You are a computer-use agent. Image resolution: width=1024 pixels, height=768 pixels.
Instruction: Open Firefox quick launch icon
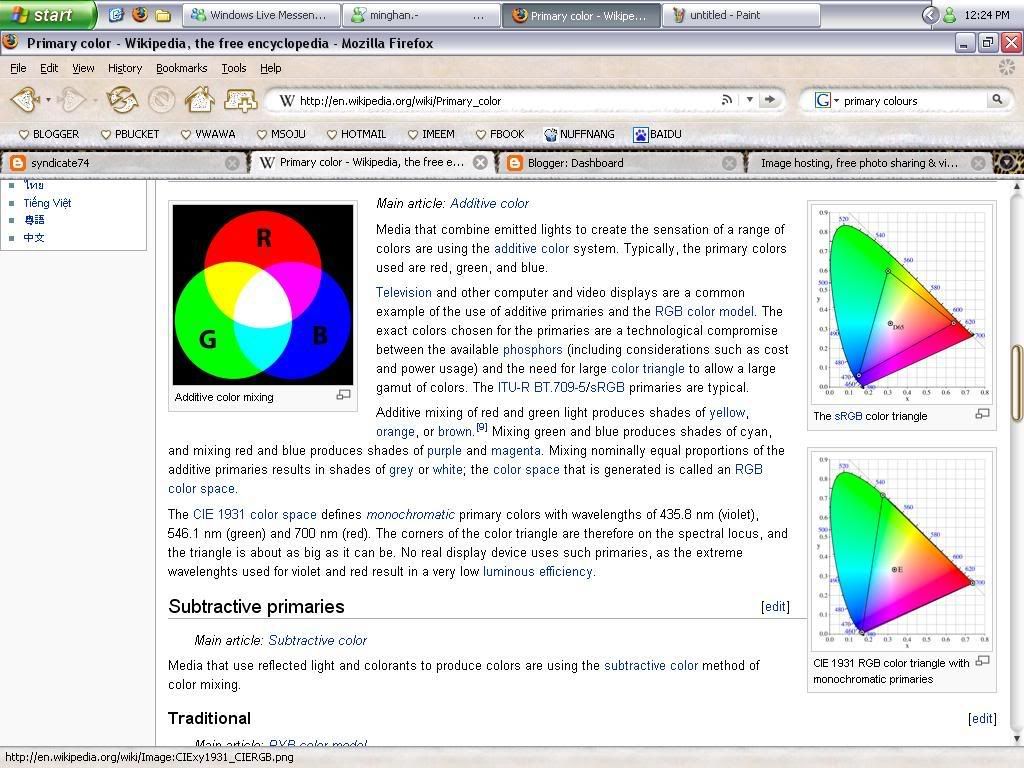coord(140,14)
